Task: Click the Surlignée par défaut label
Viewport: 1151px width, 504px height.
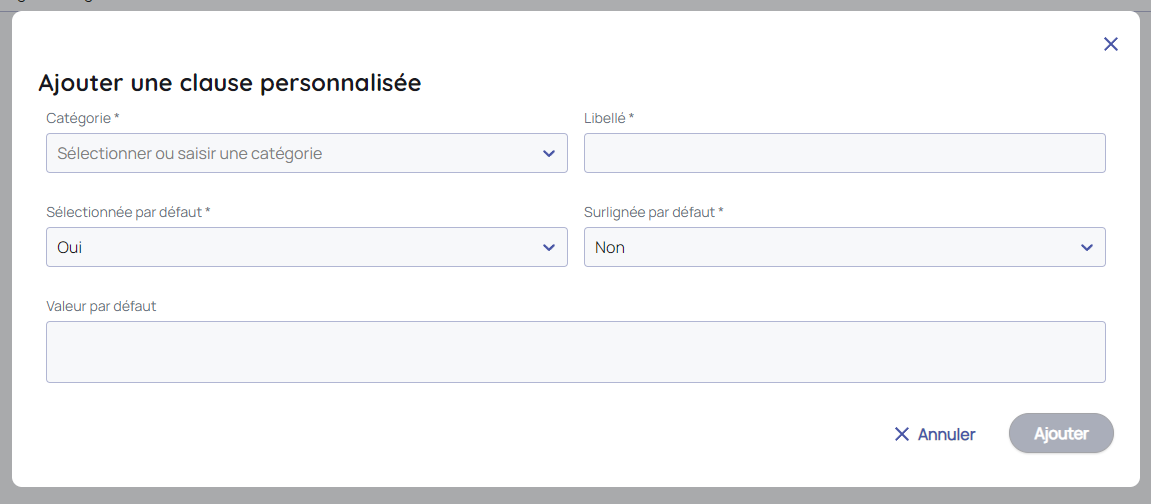Action: tap(653, 212)
